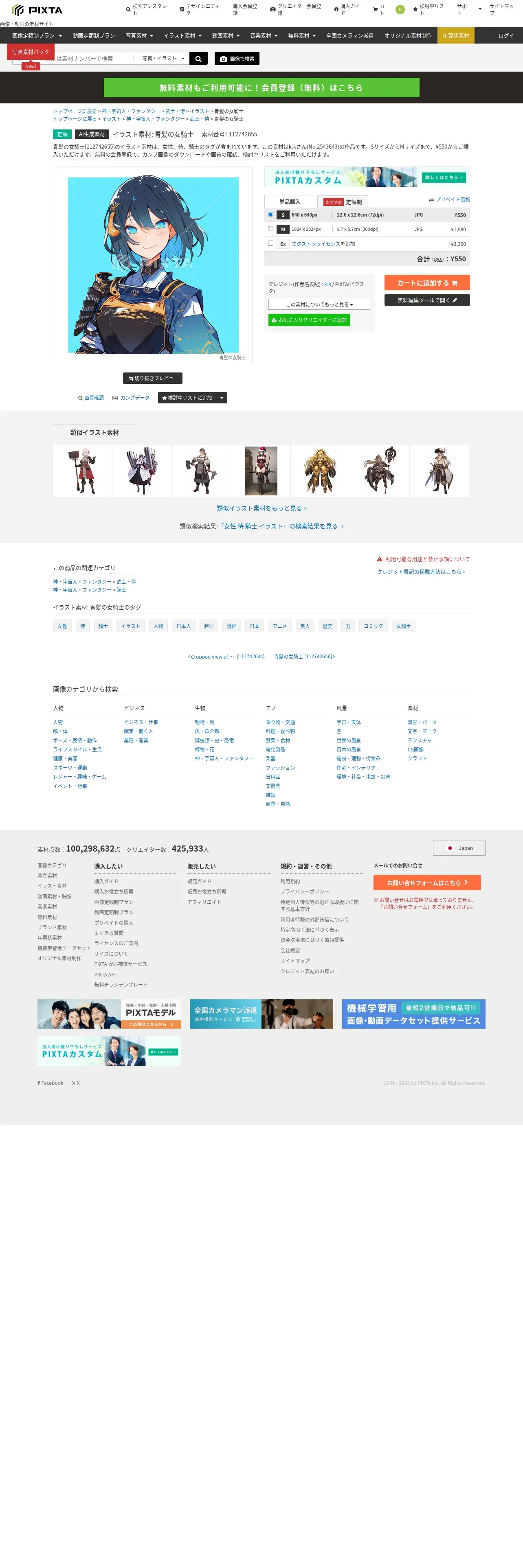The height and width of the screenshot is (1568, 523).
Task: Click the magnifier search submit button
Action: click(x=198, y=59)
